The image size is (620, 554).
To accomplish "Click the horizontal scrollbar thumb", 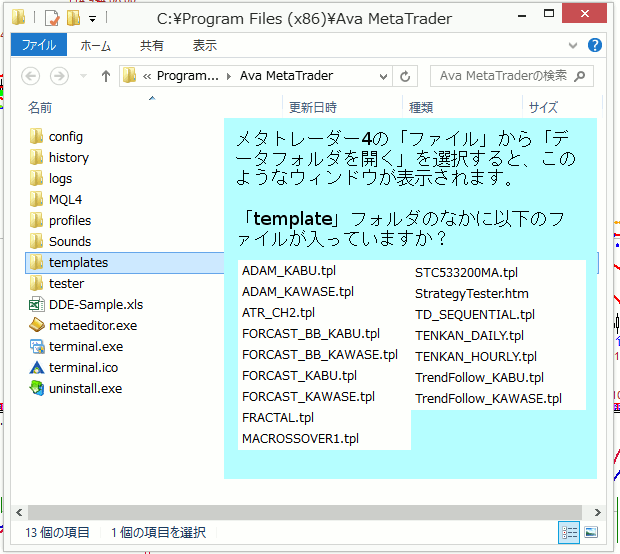I will tap(304, 512).
